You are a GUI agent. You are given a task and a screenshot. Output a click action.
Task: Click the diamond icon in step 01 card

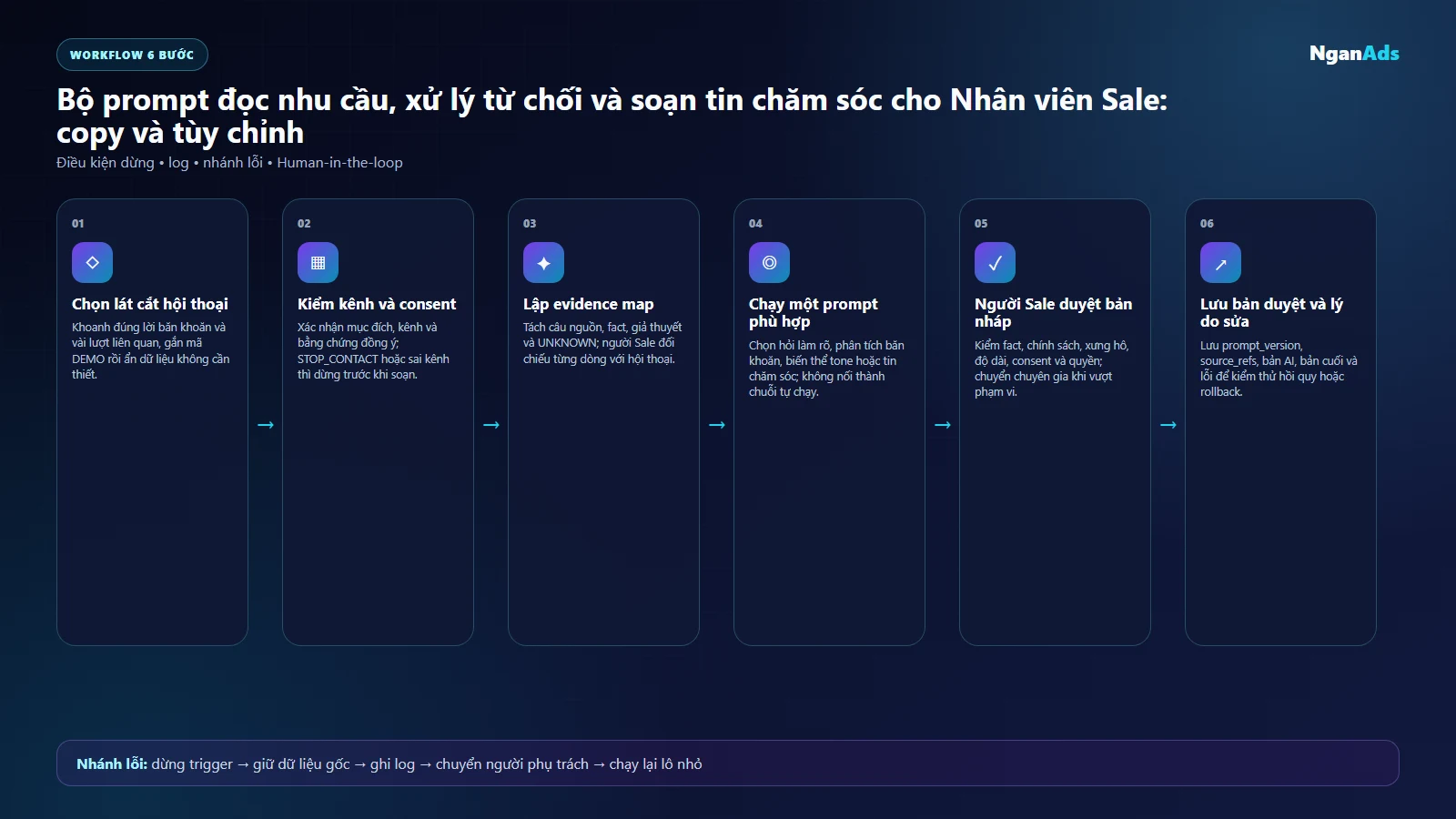point(92,262)
